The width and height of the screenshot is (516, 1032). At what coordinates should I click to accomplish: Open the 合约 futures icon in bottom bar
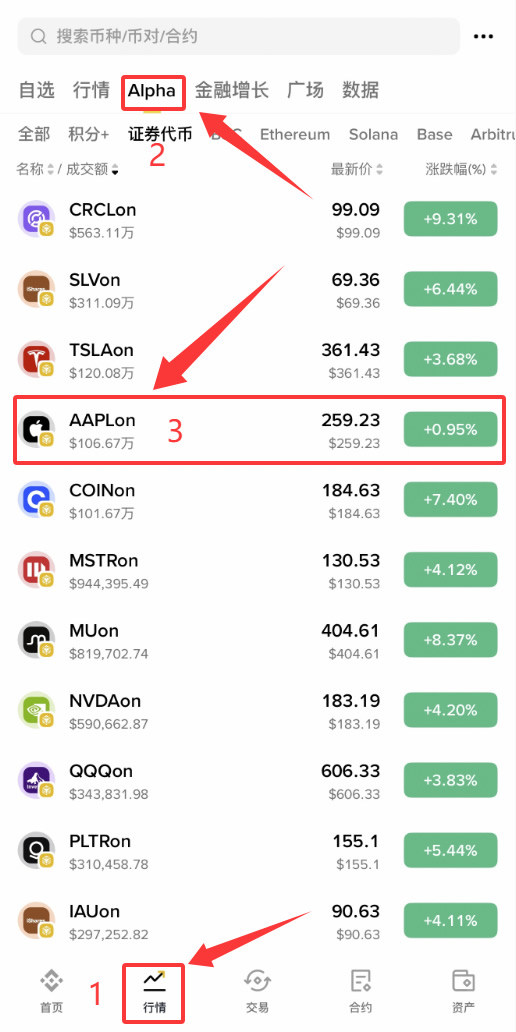(361, 981)
